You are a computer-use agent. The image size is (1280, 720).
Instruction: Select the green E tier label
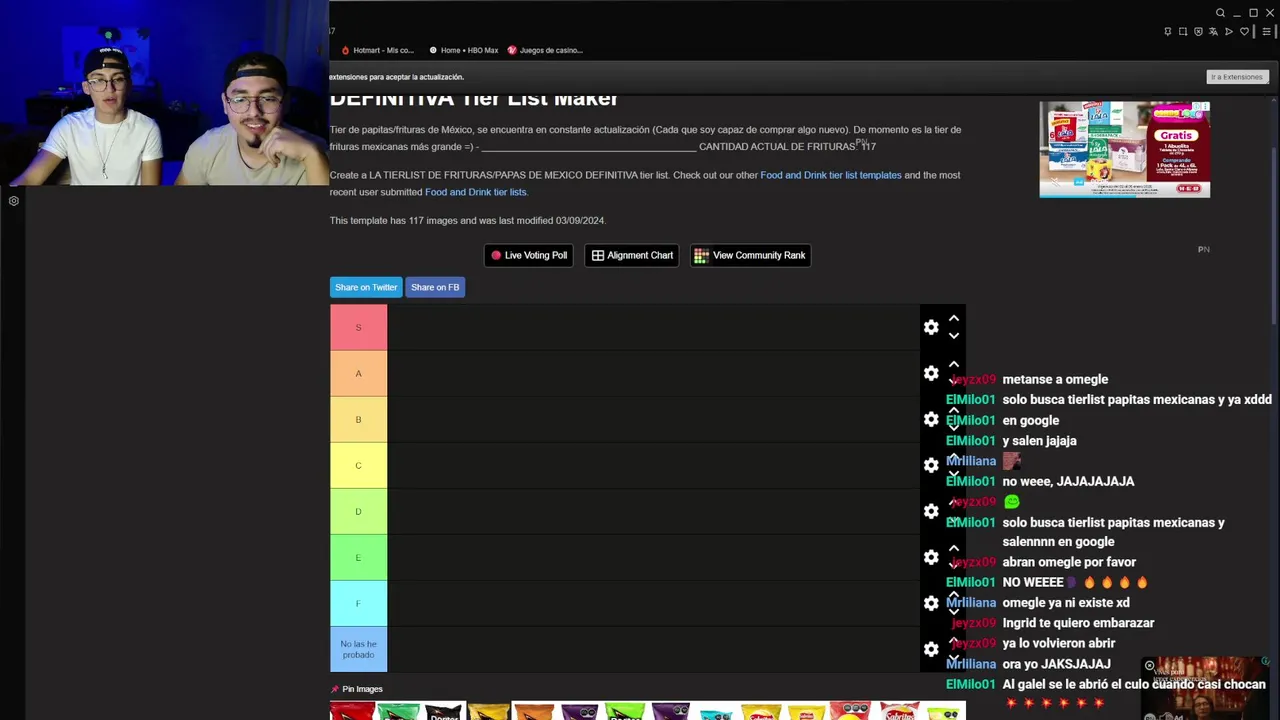(x=358, y=557)
